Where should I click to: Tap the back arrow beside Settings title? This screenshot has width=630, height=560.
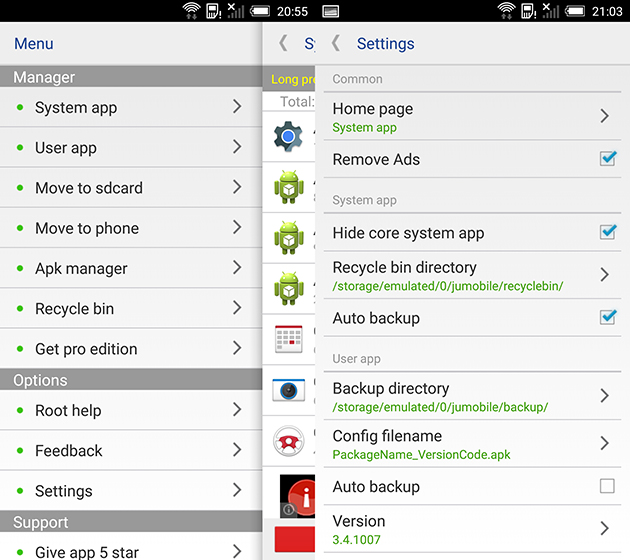click(336, 44)
